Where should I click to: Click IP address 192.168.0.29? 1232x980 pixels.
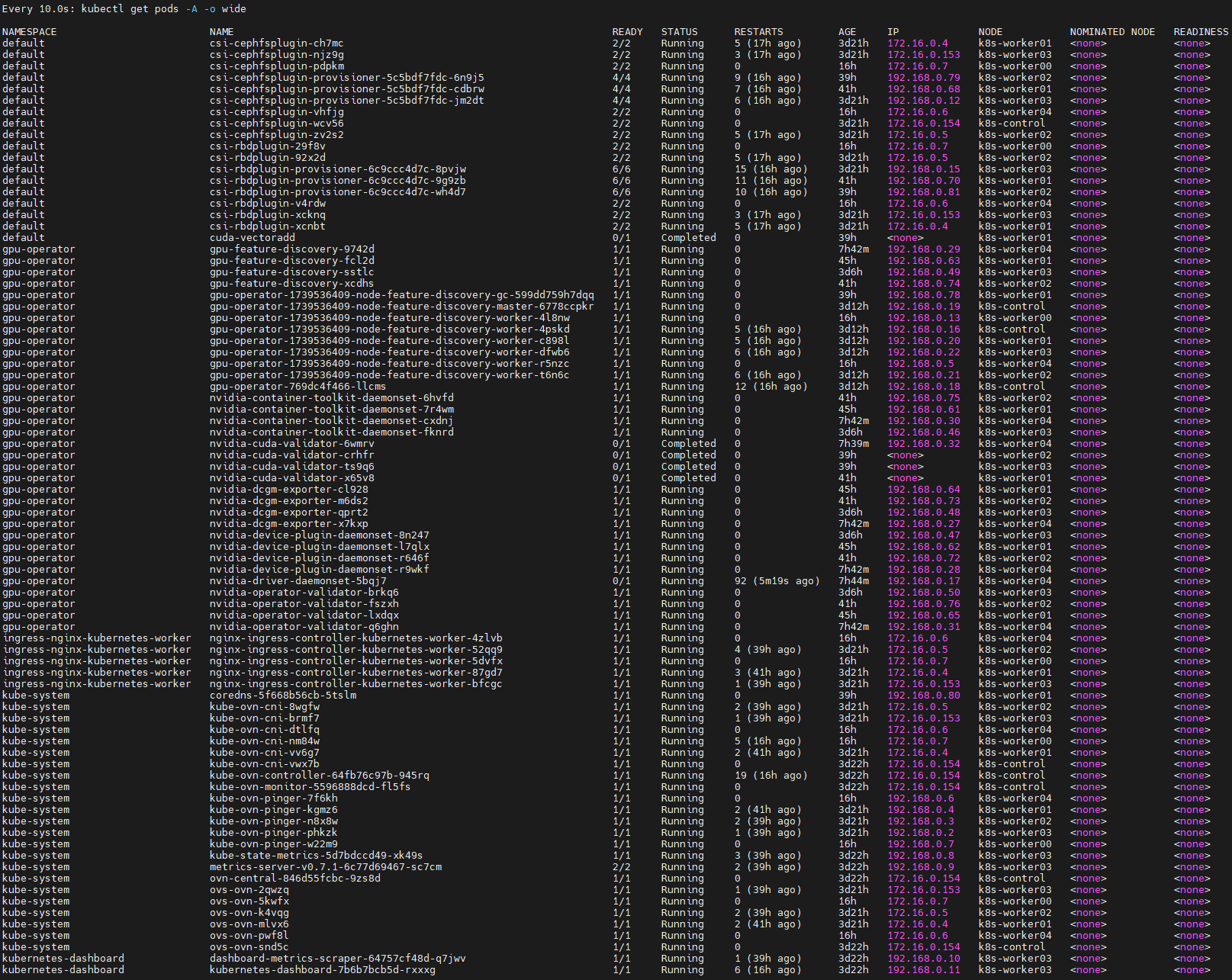923,249
